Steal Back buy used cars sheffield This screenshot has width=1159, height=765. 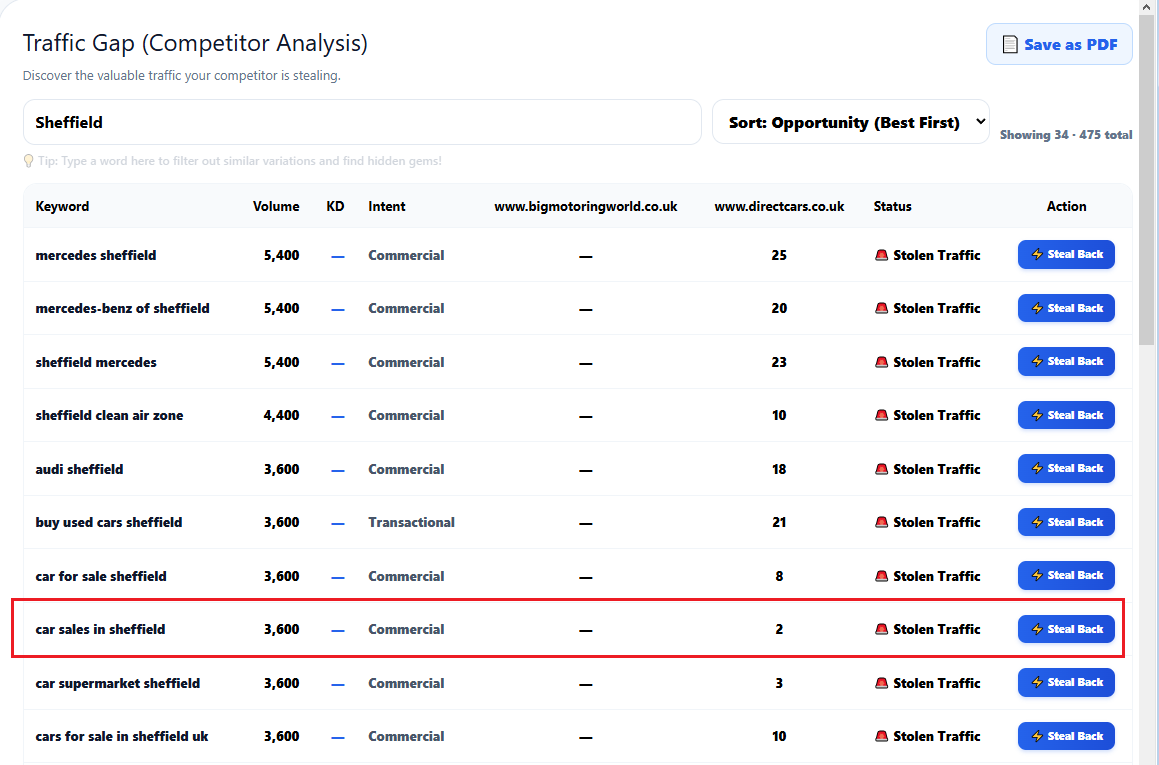coord(1066,522)
